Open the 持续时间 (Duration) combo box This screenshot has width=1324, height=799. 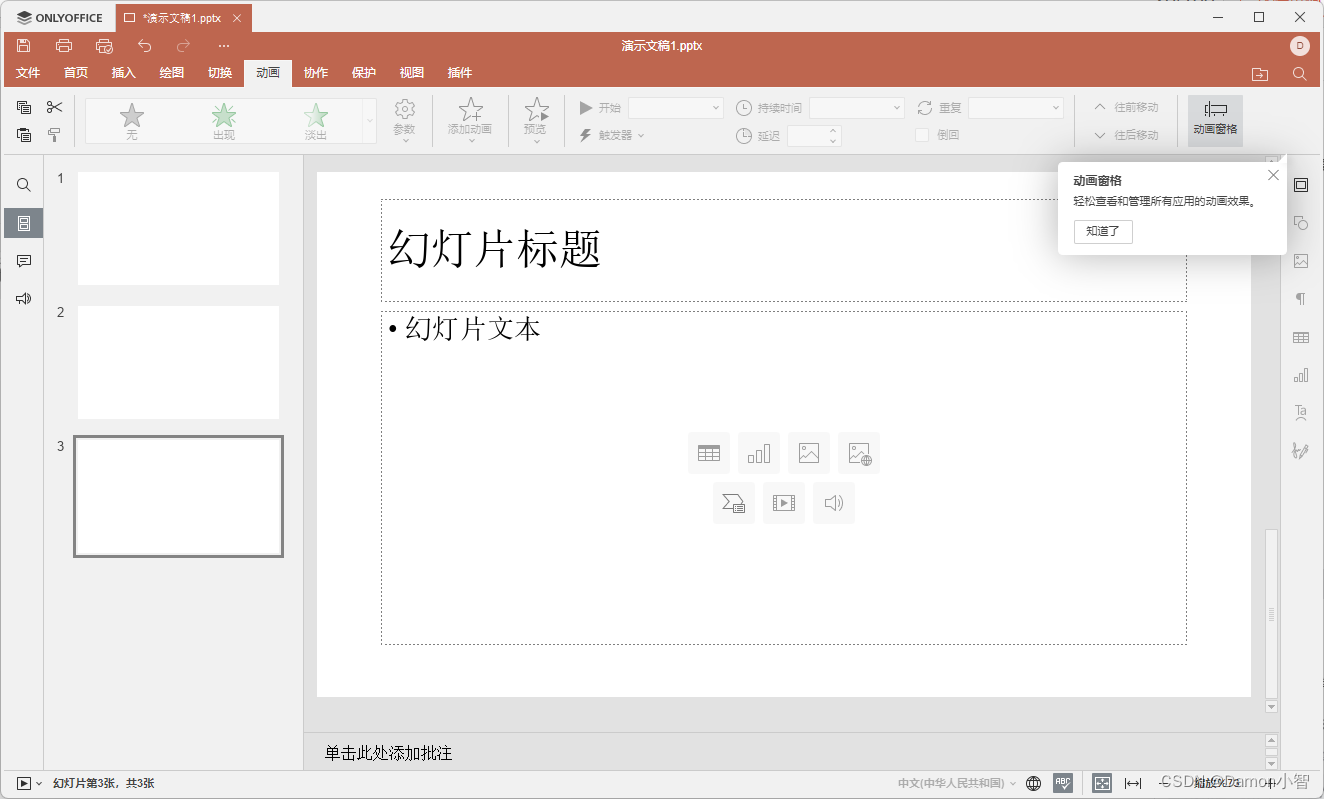pyautogui.click(x=857, y=107)
